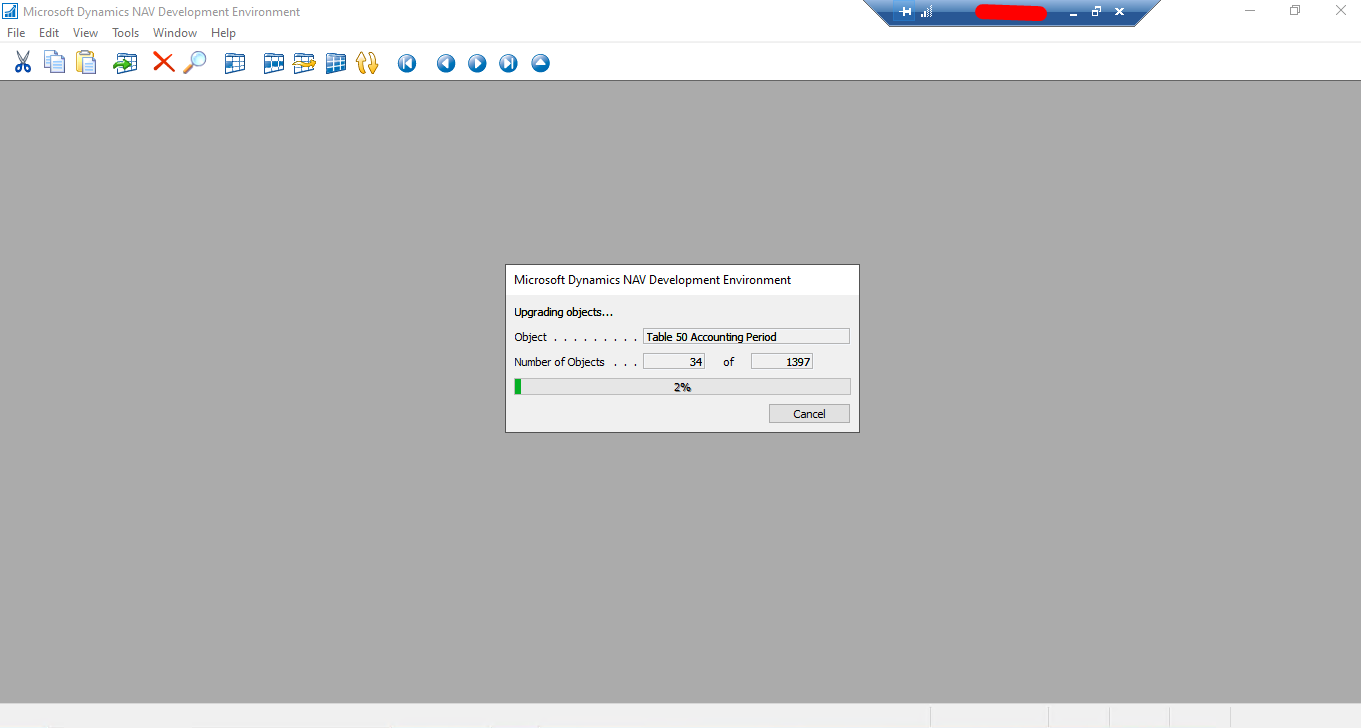1361x728 pixels.
Task: Click the total objects field 1397
Action: tap(781, 362)
